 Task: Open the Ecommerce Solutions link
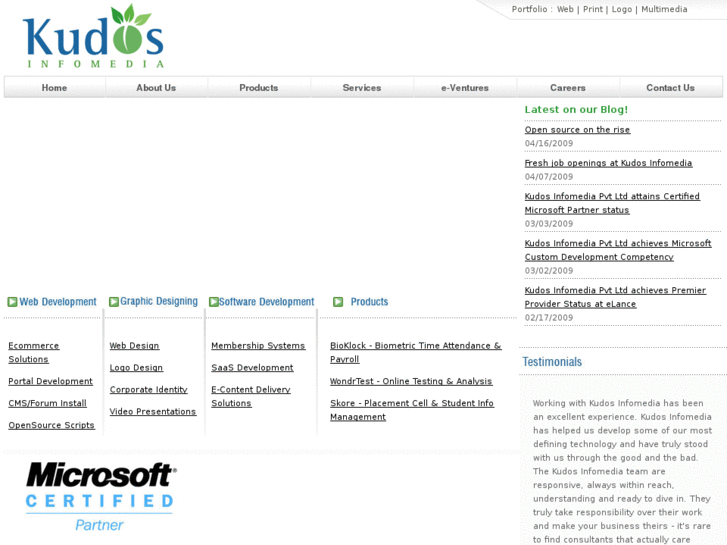pyautogui.click(x=34, y=353)
